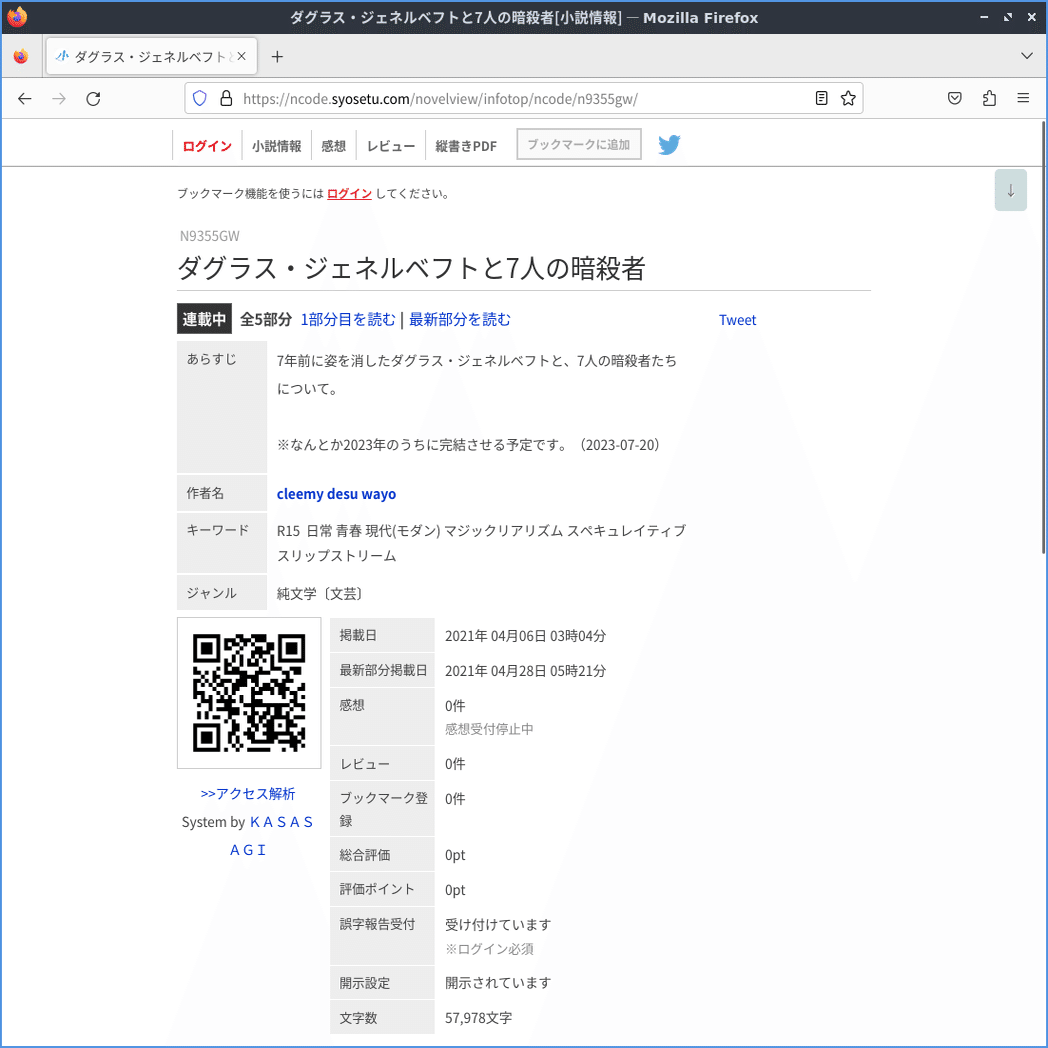Reload the current page
This screenshot has width=1048, height=1048.
pos(94,99)
